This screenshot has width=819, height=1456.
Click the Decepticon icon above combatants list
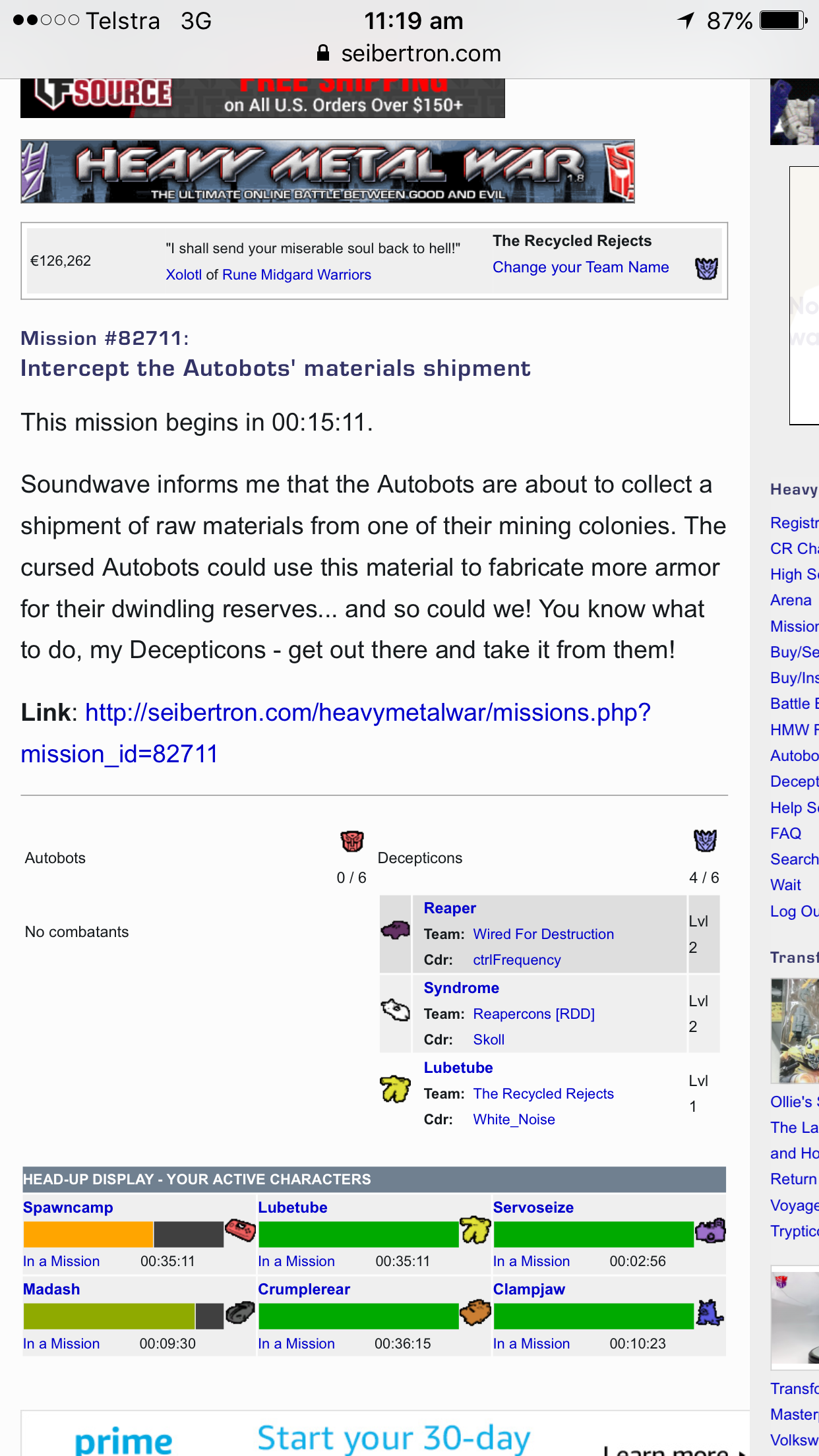(705, 841)
